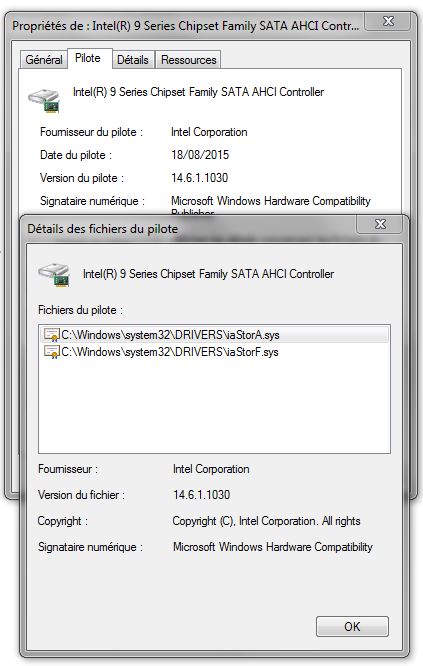
Task: Click the Fournisseur value Intel Corporation in file details
Action: pyautogui.click(x=211, y=469)
